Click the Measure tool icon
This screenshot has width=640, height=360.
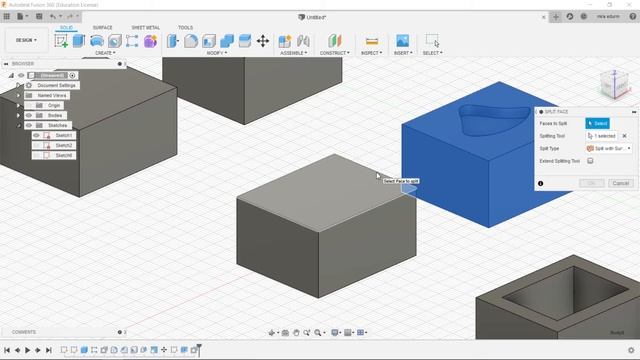pos(371,41)
